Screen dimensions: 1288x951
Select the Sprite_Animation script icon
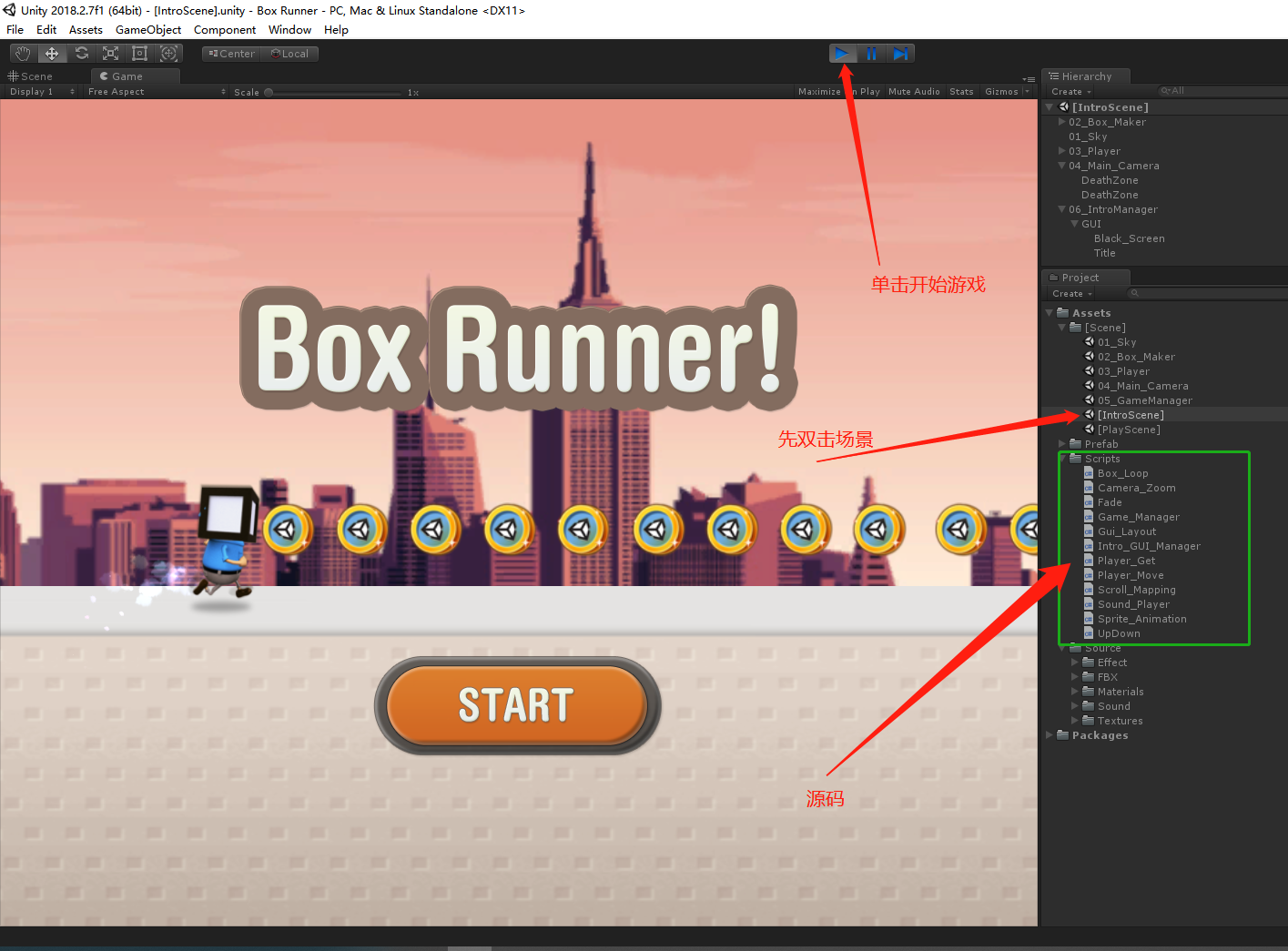[x=1089, y=619]
